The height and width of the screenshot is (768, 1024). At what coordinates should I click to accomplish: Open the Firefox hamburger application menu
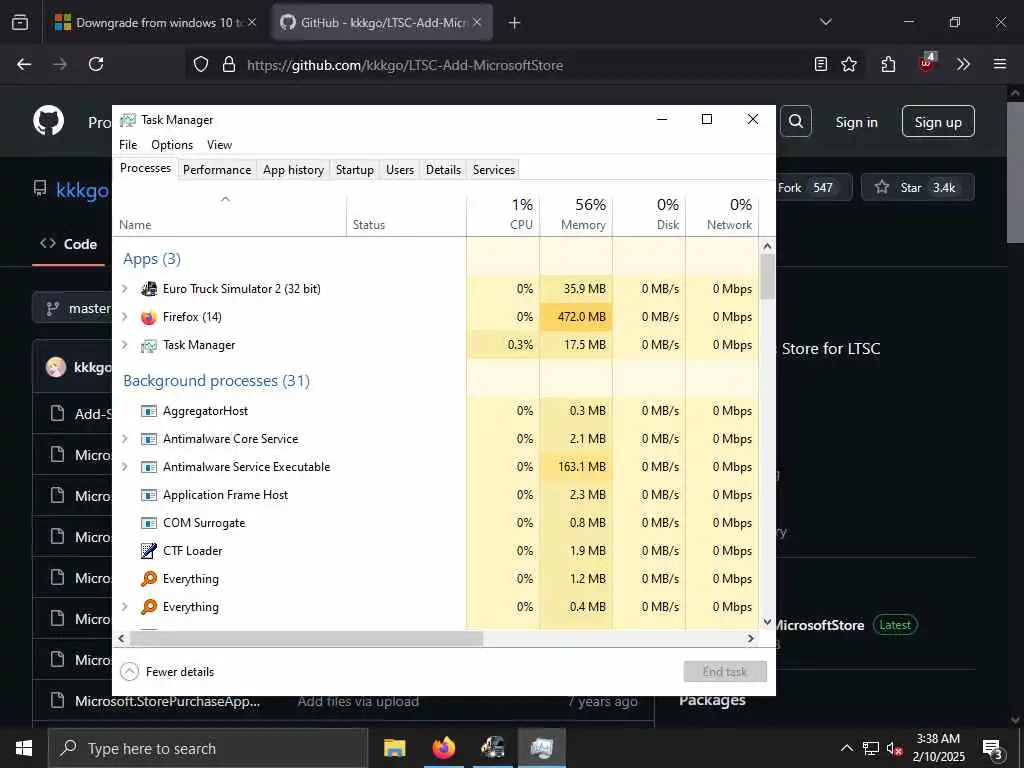coord(1000,64)
